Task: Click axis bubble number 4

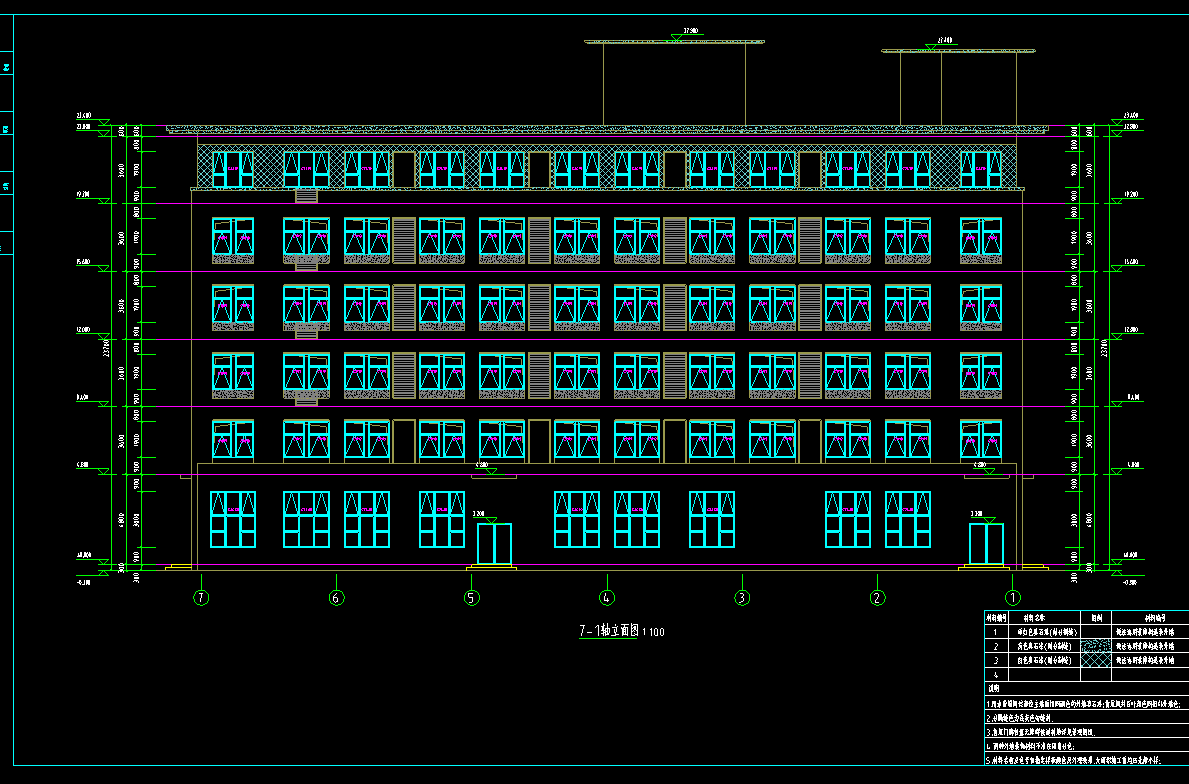Action: tap(607, 598)
